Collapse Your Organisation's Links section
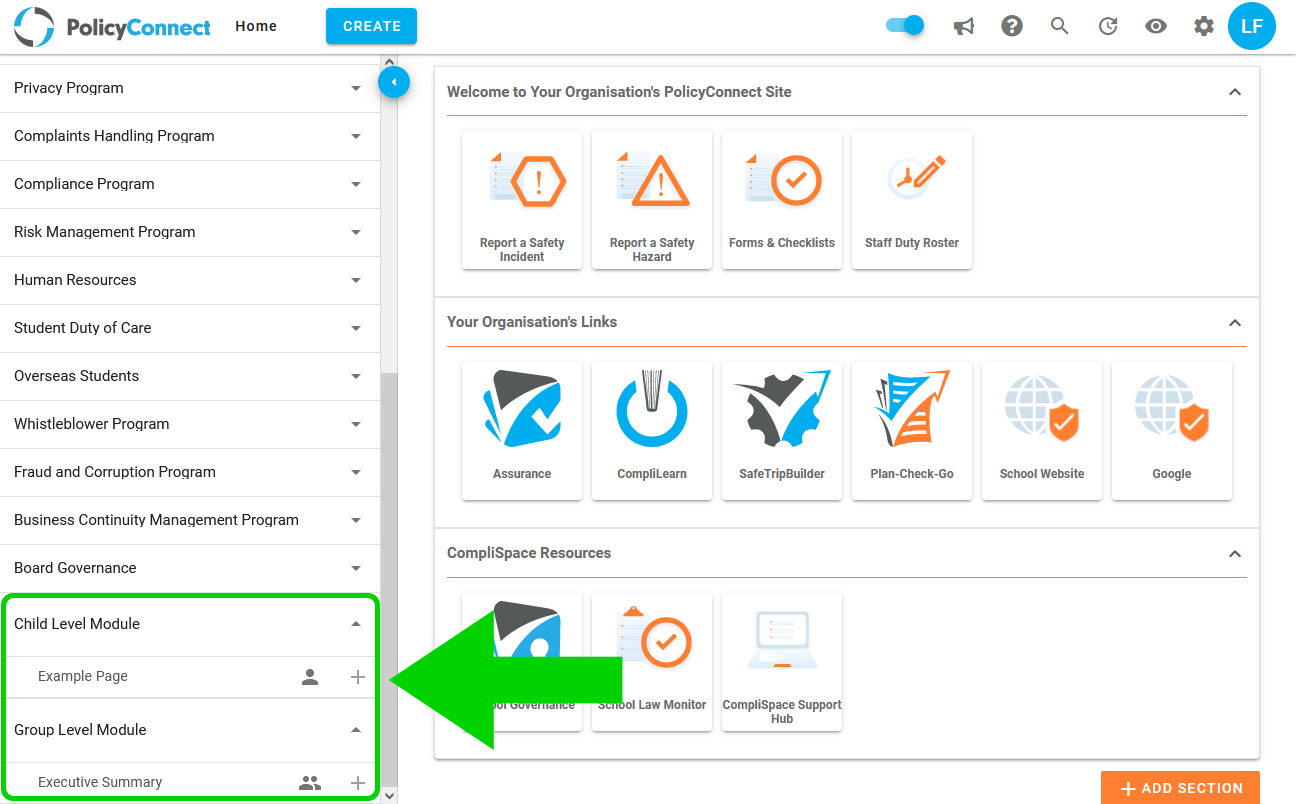Screen dimensions: 1296x804 tap(1235, 323)
